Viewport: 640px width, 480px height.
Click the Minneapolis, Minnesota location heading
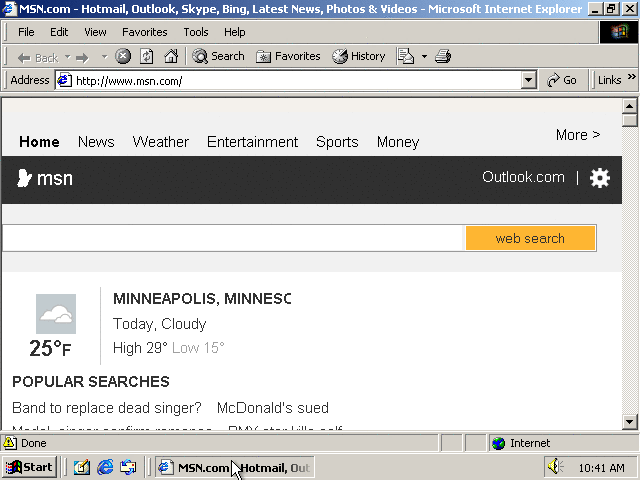(x=202, y=299)
